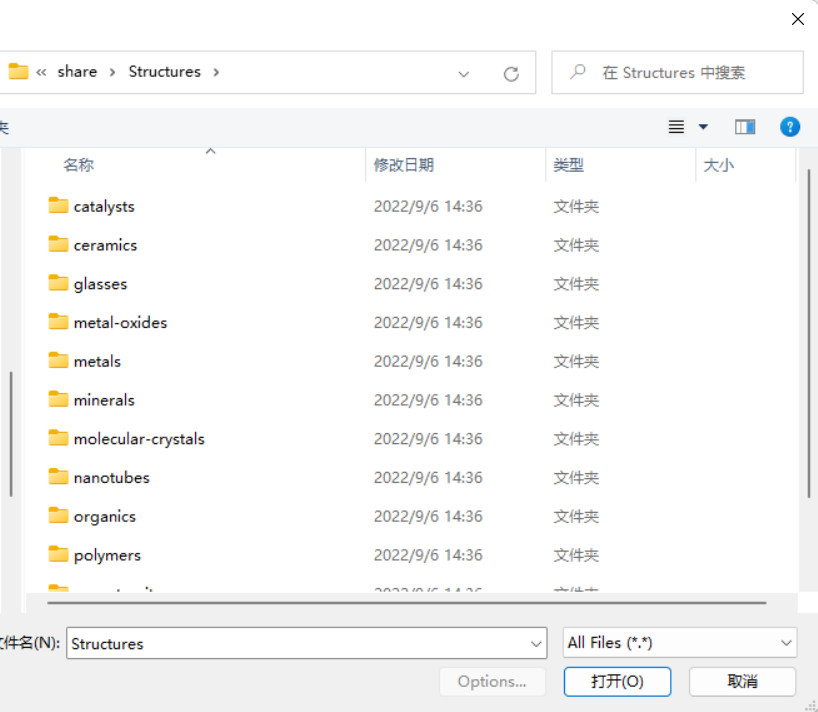Select the minerals folder name
818x712 pixels.
click(104, 400)
